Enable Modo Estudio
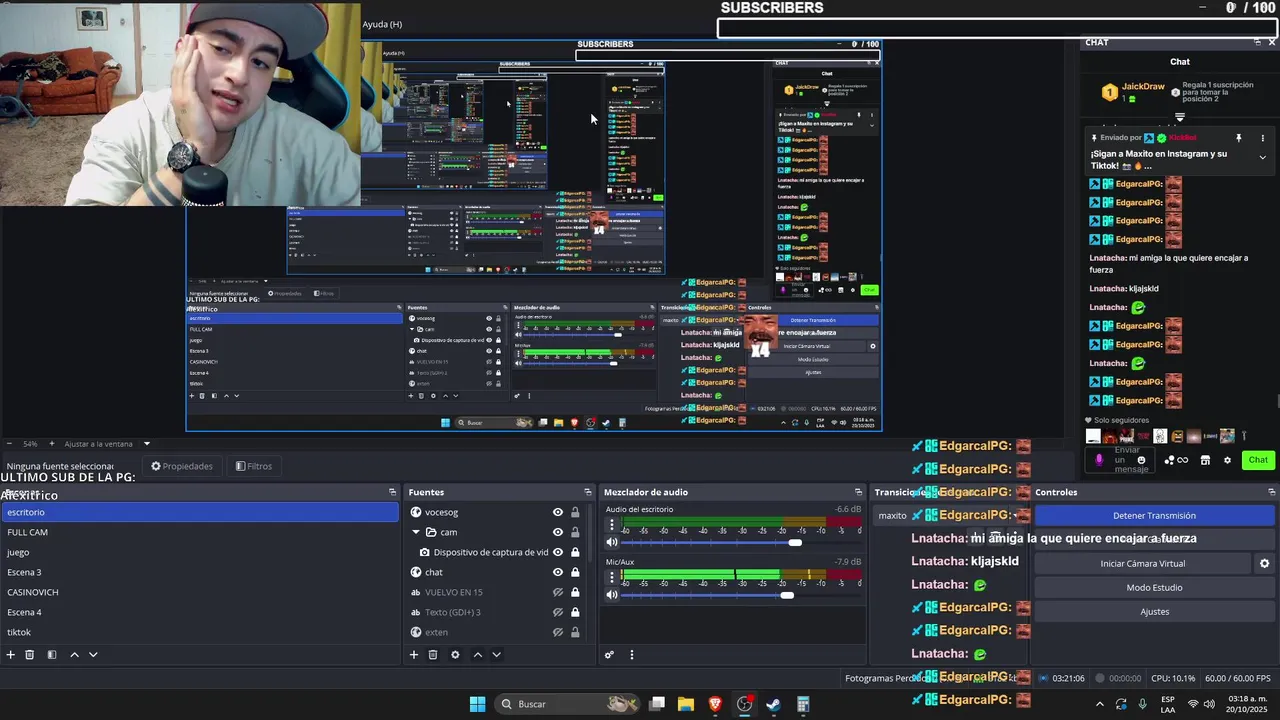This screenshot has height=720, width=1280. click(1154, 588)
